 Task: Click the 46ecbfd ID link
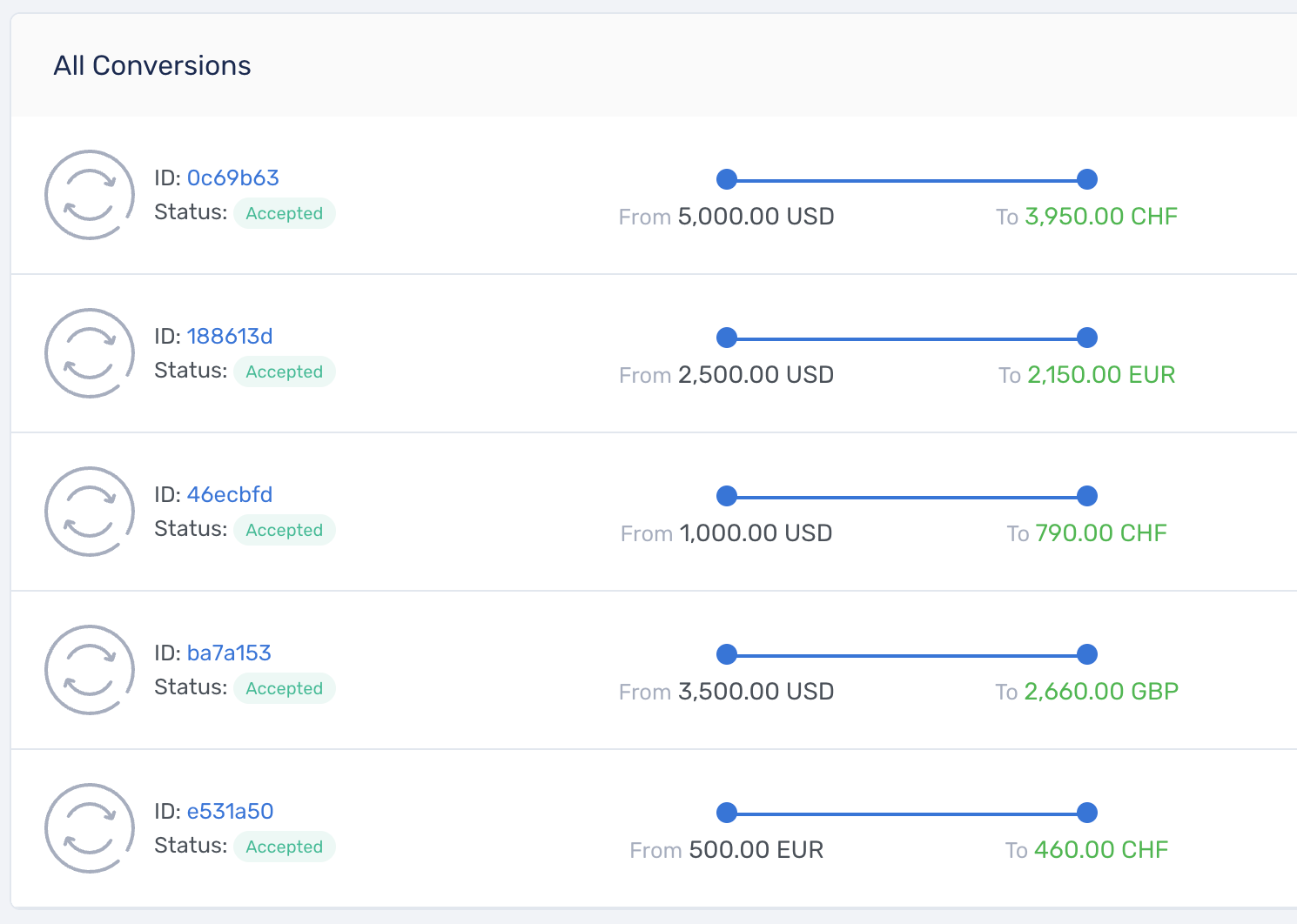tap(229, 494)
